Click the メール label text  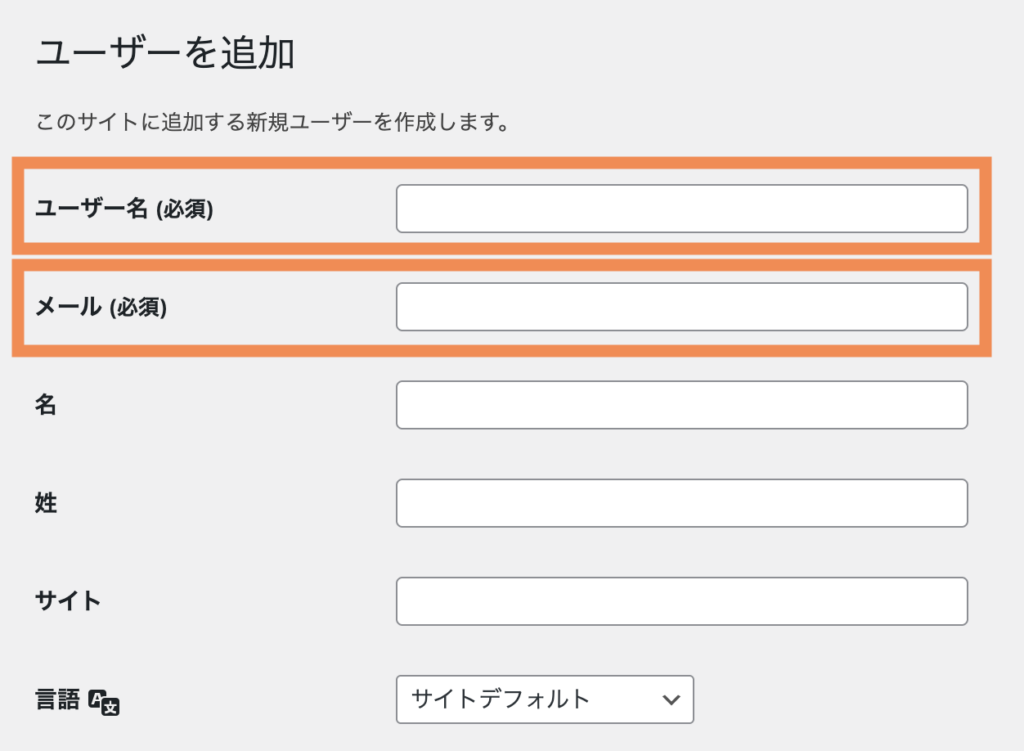(x=66, y=308)
